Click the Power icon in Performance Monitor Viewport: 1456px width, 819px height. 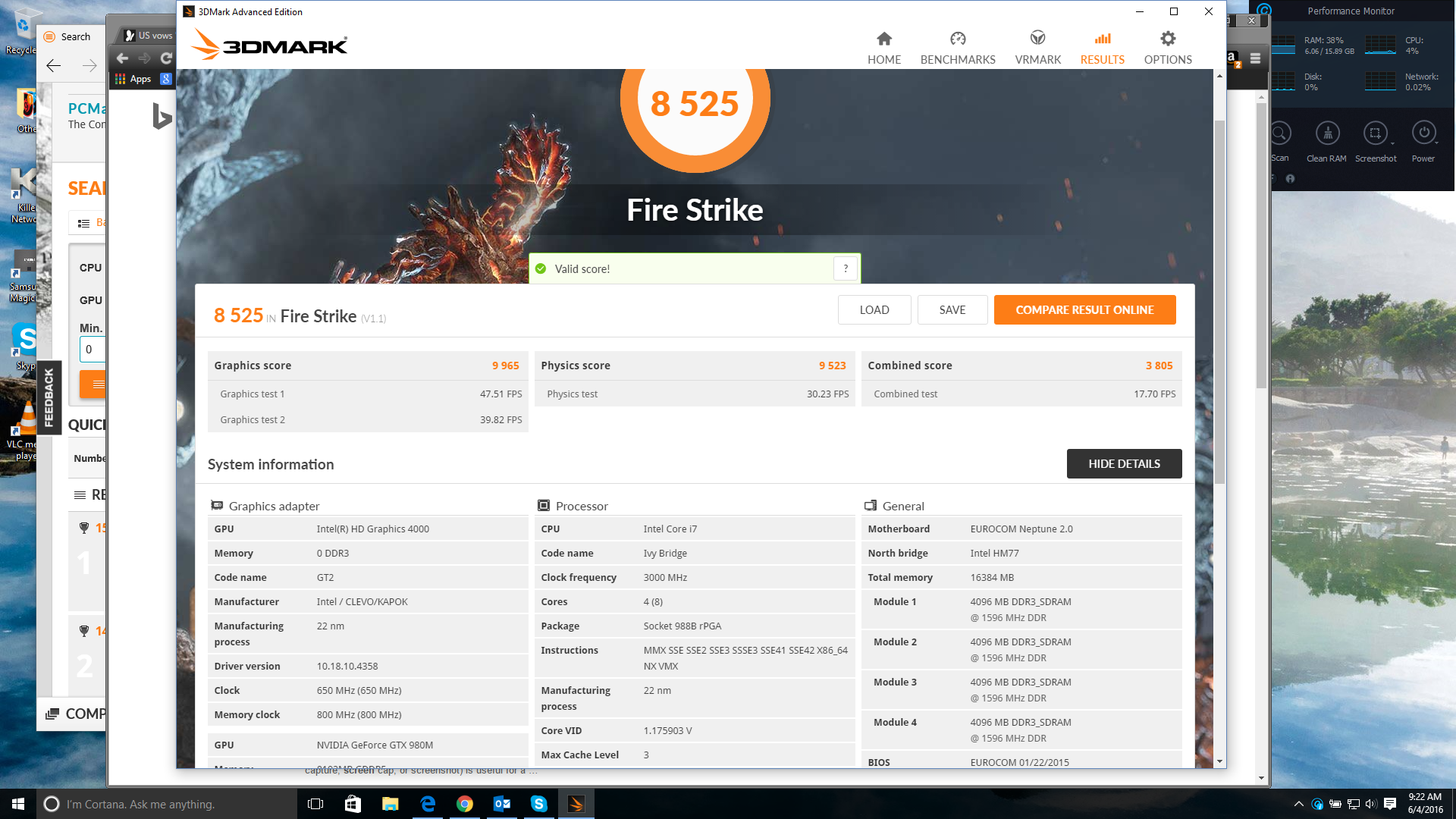[x=1423, y=133]
